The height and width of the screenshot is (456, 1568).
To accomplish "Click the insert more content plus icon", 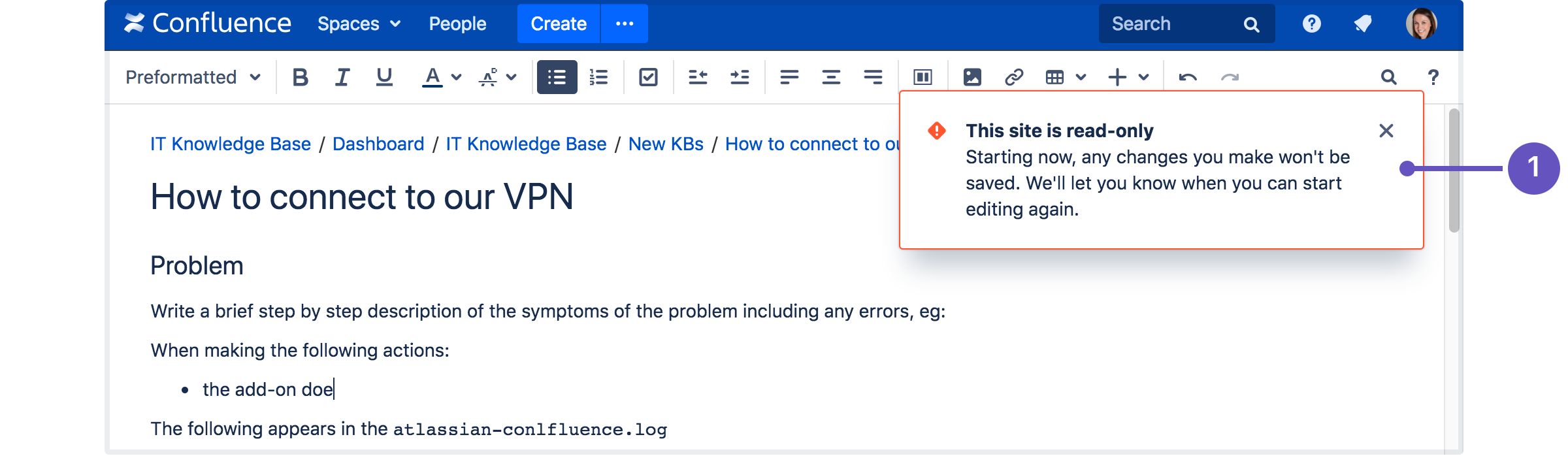I will click(1117, 77).
